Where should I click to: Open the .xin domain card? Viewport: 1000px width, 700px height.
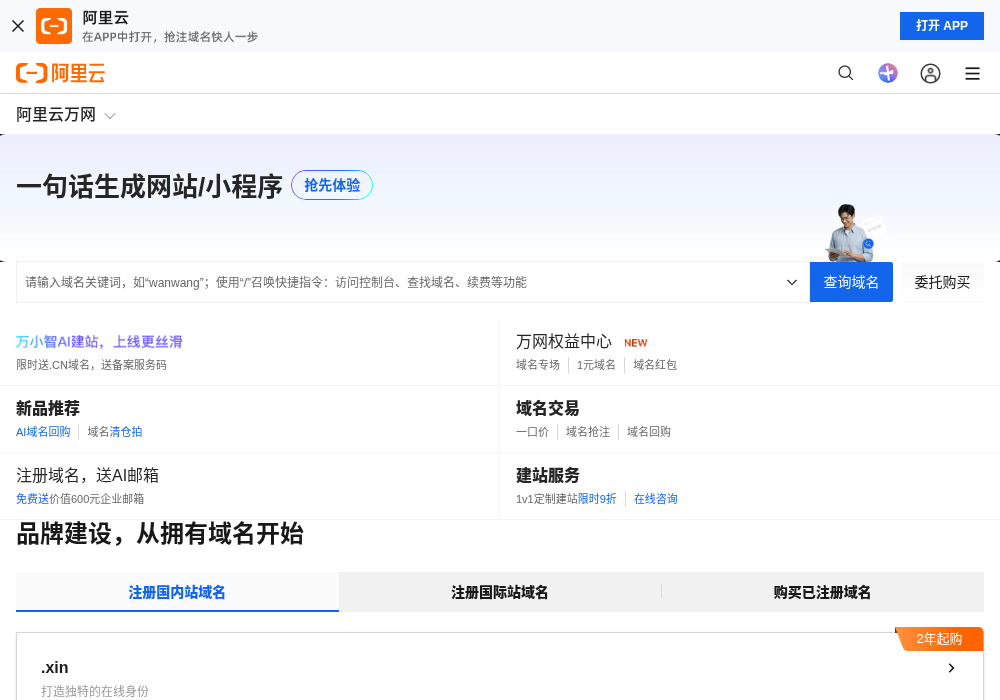pos(500,667)
